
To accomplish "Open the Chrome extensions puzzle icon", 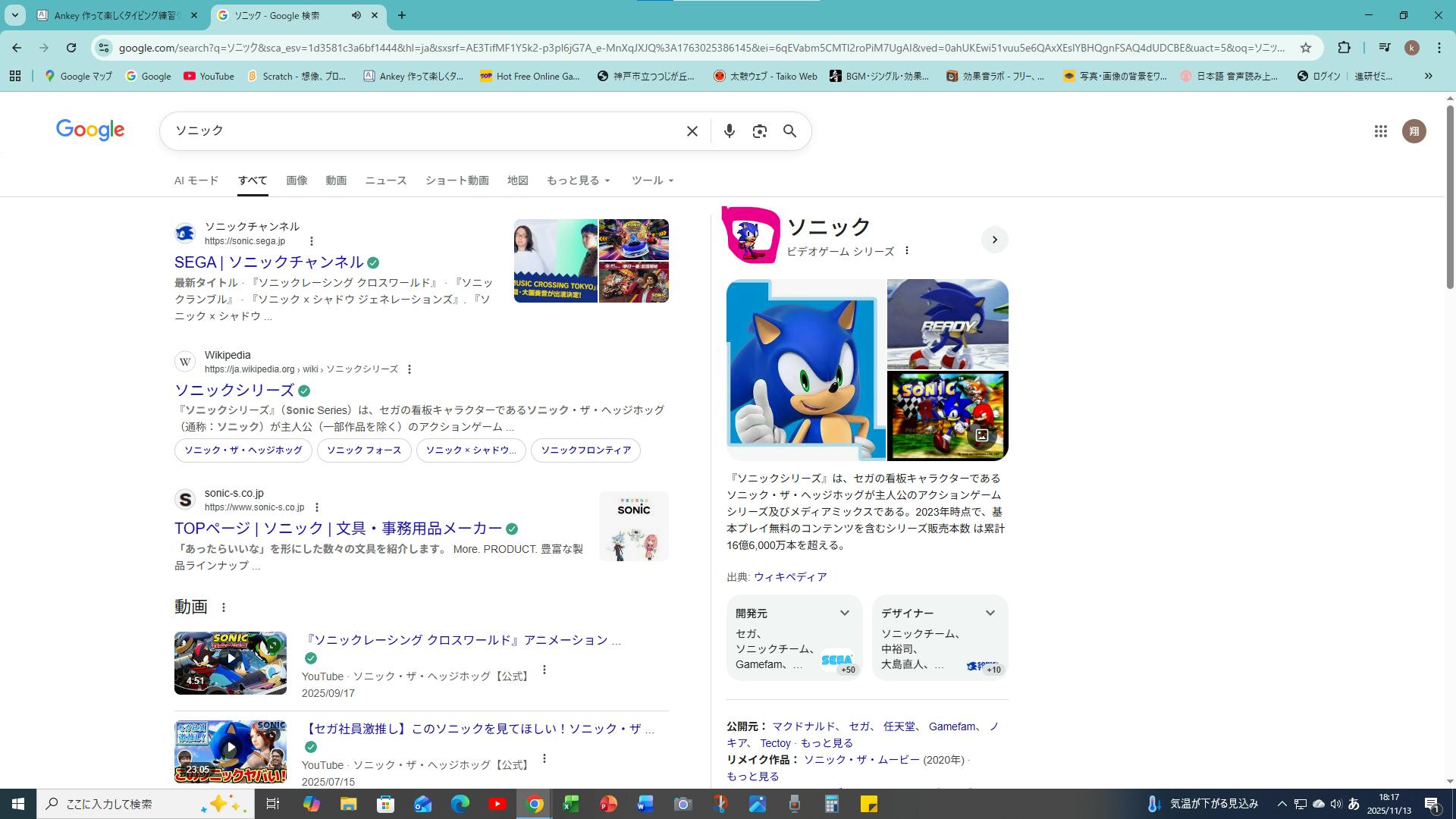I will (1344, 48).
